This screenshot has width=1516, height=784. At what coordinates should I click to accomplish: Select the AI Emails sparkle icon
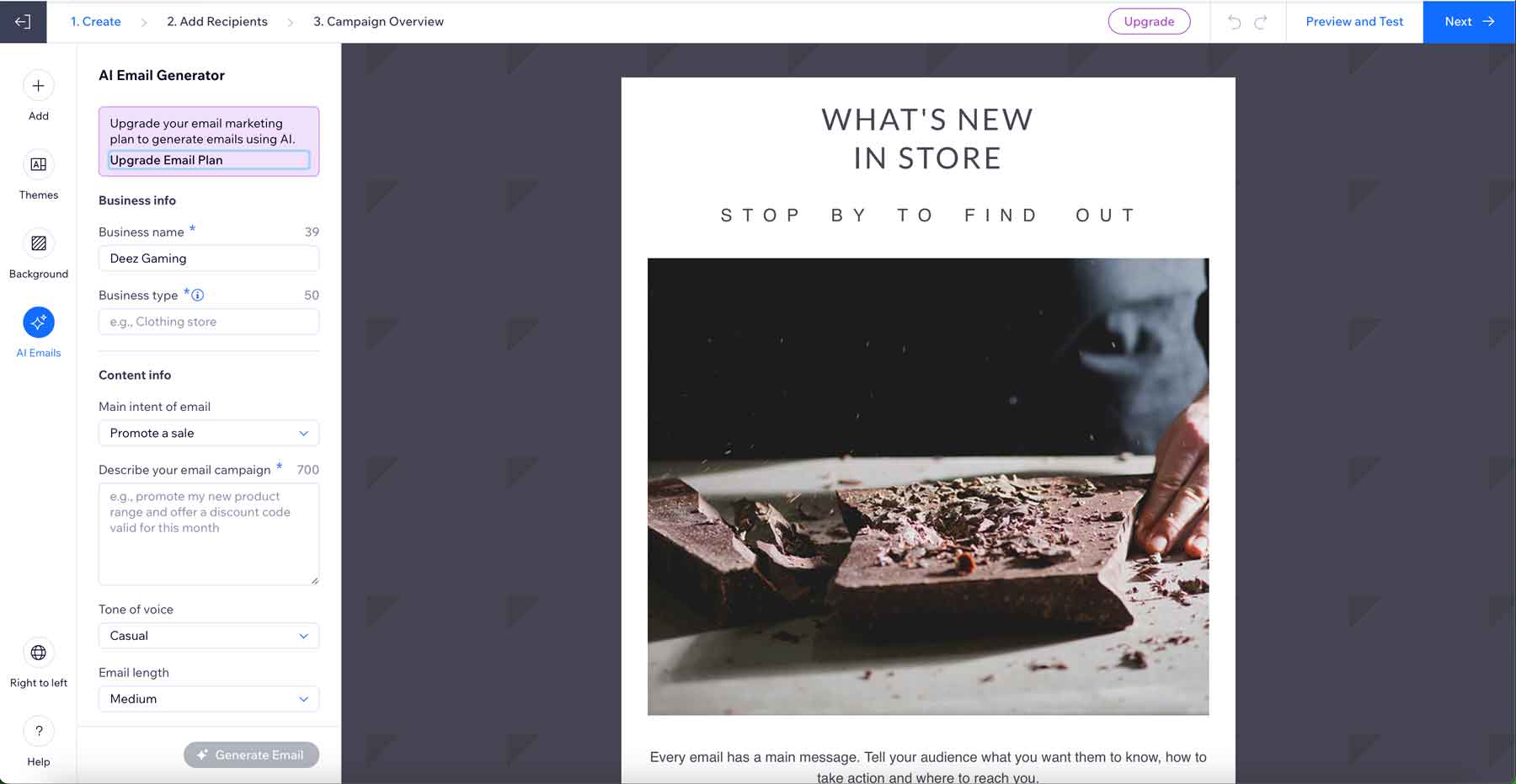pyautogui.click(x=38, y=323)
